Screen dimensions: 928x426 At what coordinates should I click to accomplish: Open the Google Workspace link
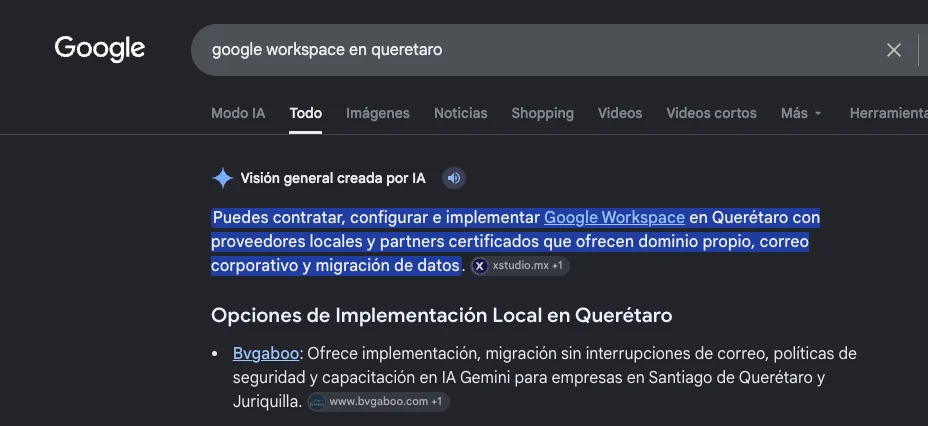point(614,218)
